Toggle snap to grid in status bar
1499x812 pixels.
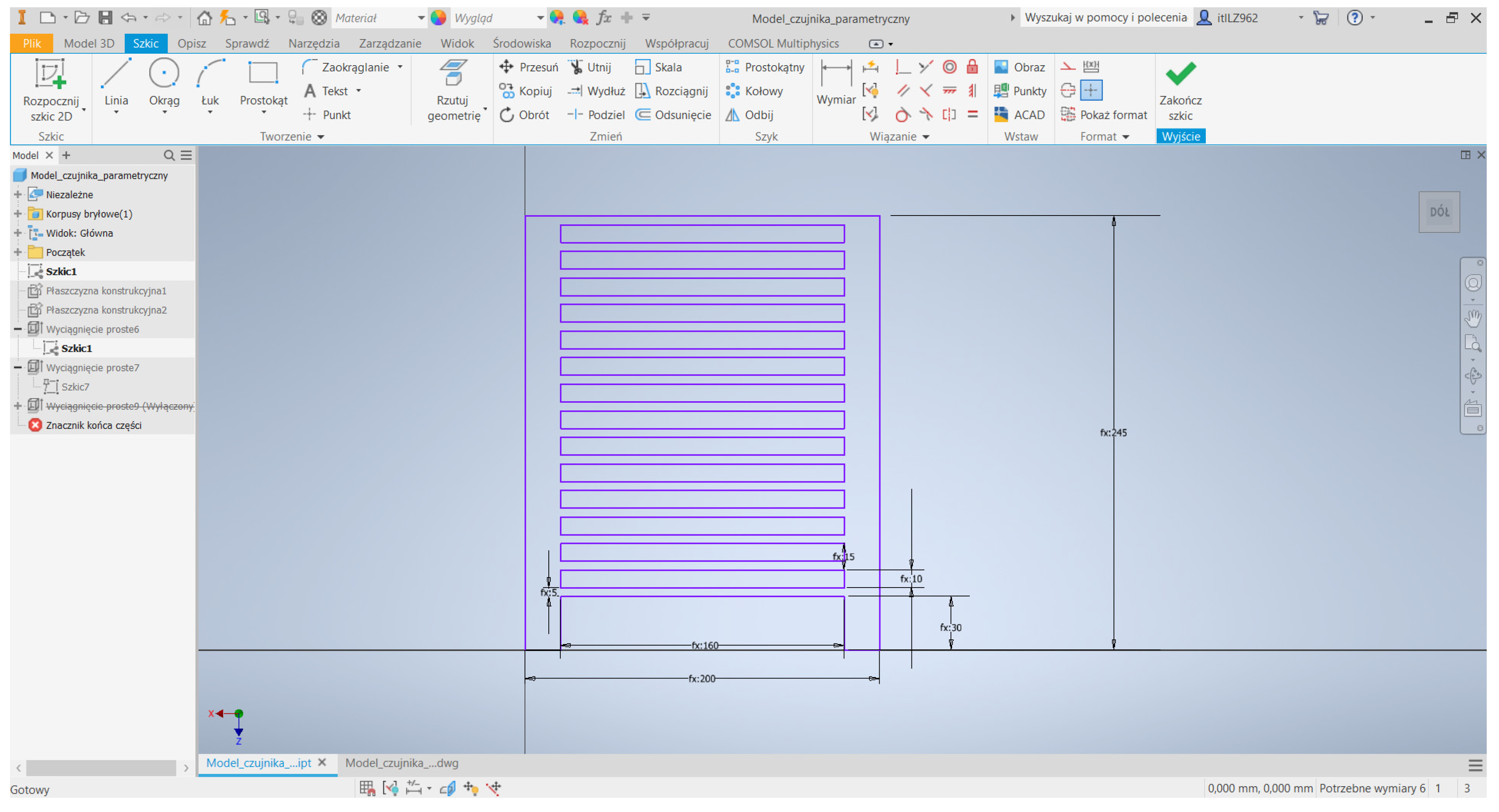367,788
